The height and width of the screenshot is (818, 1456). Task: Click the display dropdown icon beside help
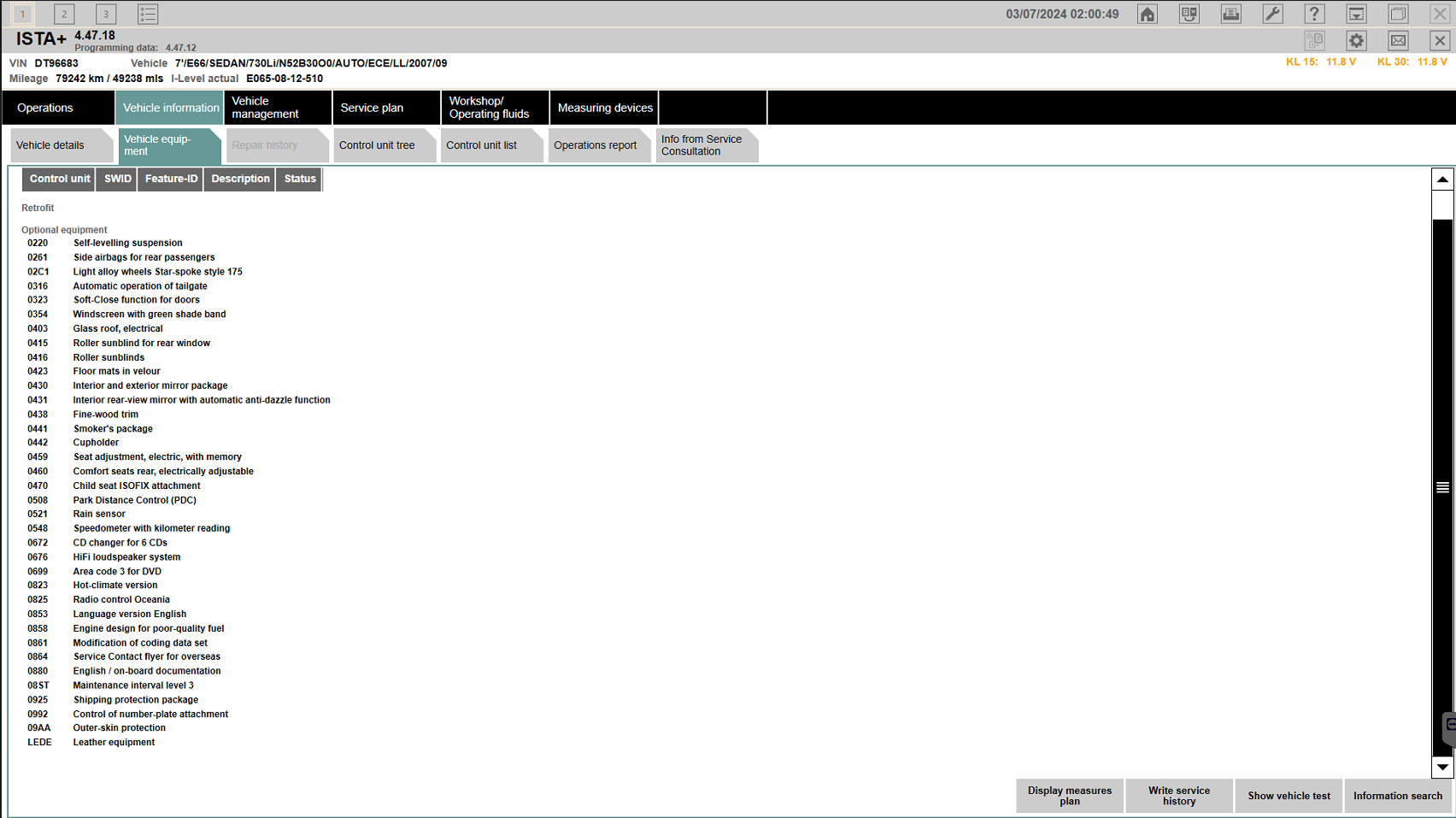point(1356,14)
